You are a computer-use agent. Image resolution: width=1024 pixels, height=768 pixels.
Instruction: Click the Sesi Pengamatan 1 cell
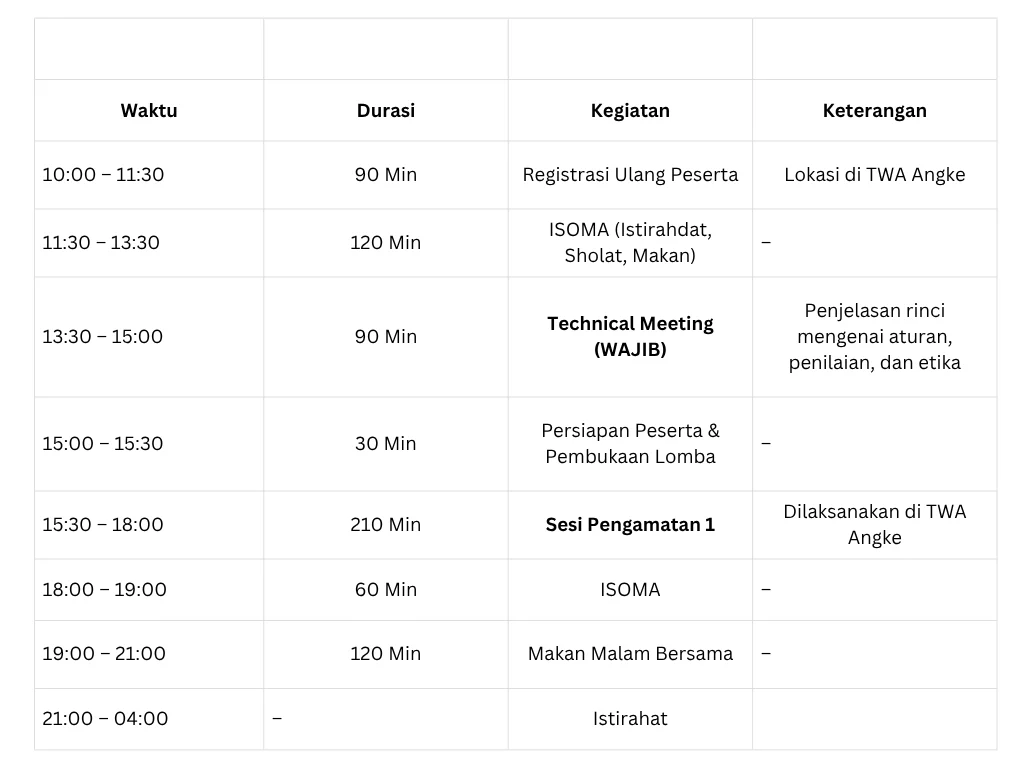click(x=630, y=525)
